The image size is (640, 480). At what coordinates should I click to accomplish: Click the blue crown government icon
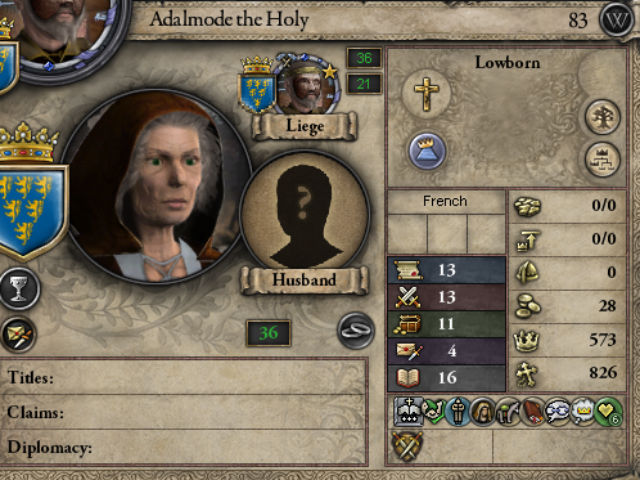(427, 150)
